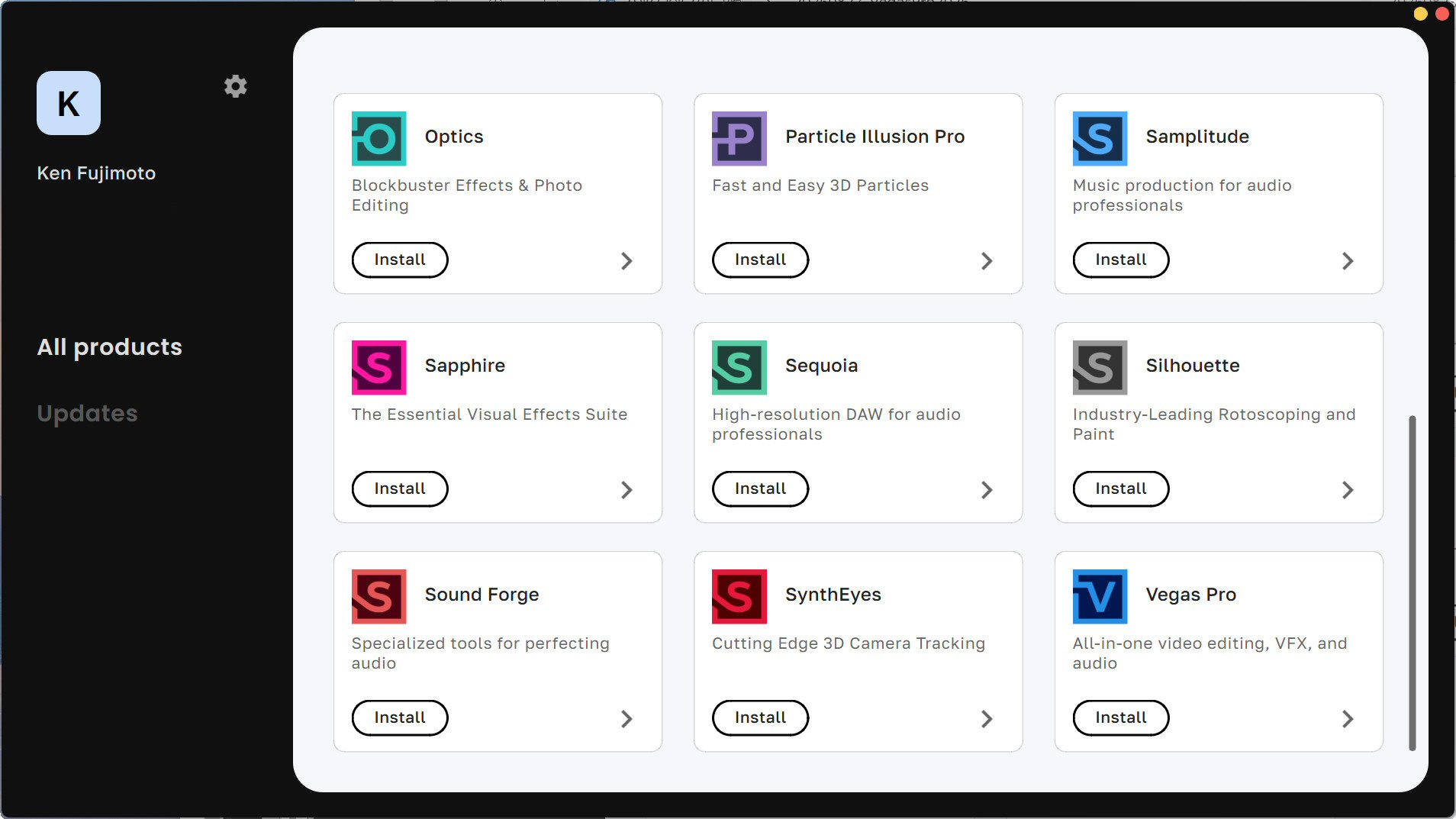Click "Specialized tools for perfecting audio" description
The height and width of the screenshot is (819, 1456).
[481, 653]
